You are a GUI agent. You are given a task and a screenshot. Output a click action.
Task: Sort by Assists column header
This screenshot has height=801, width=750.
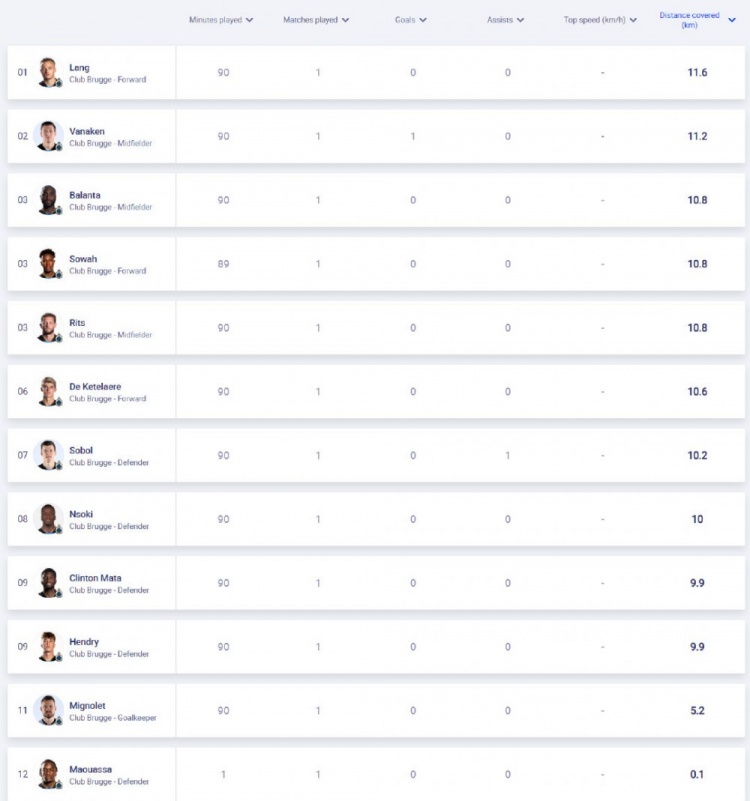tap(505, 20)
